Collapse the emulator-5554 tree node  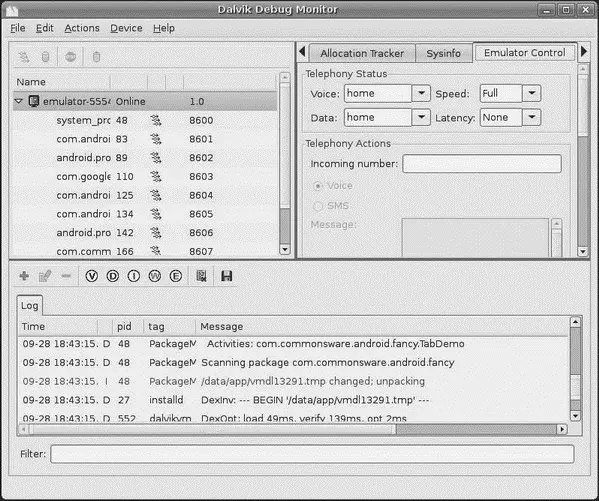click(x=18, y=101)
